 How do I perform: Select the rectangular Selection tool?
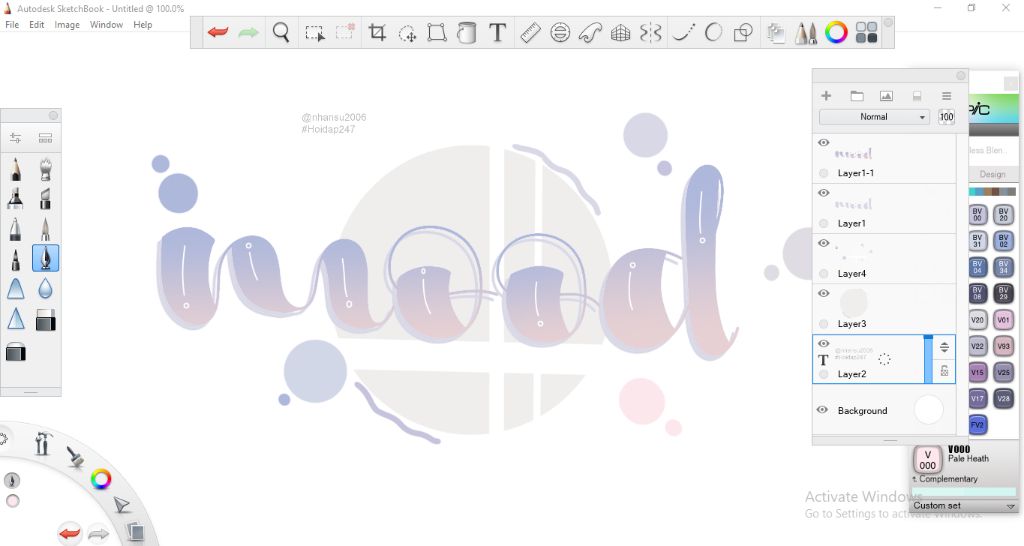[x=315, y=33]
